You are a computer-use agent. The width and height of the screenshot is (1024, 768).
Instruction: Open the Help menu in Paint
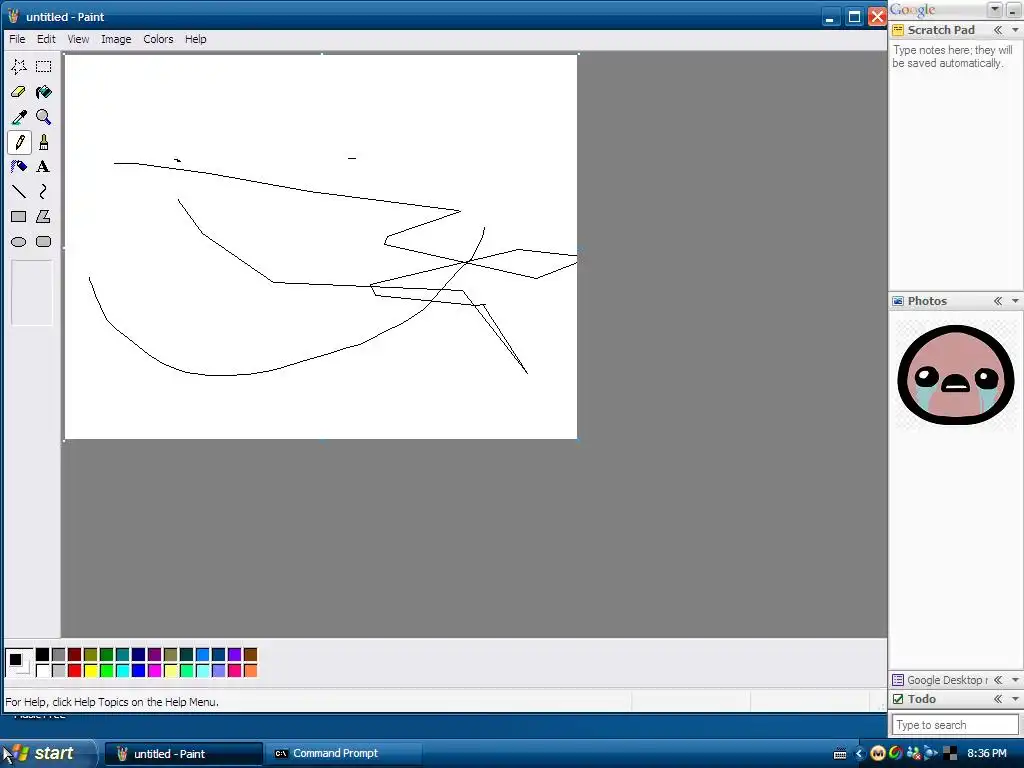coord(195,39)
